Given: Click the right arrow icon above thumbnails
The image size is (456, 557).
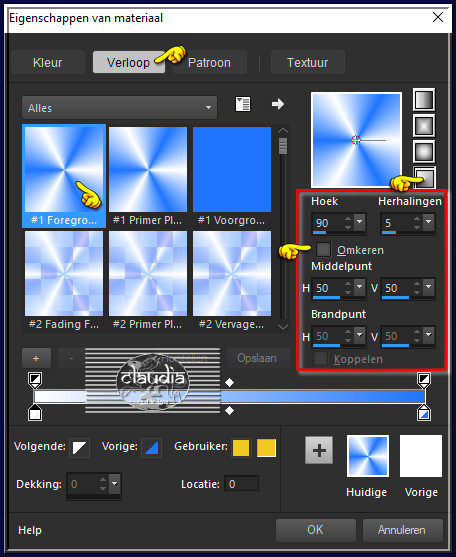Looking at the screenshot, I should (x=278, y=104).
